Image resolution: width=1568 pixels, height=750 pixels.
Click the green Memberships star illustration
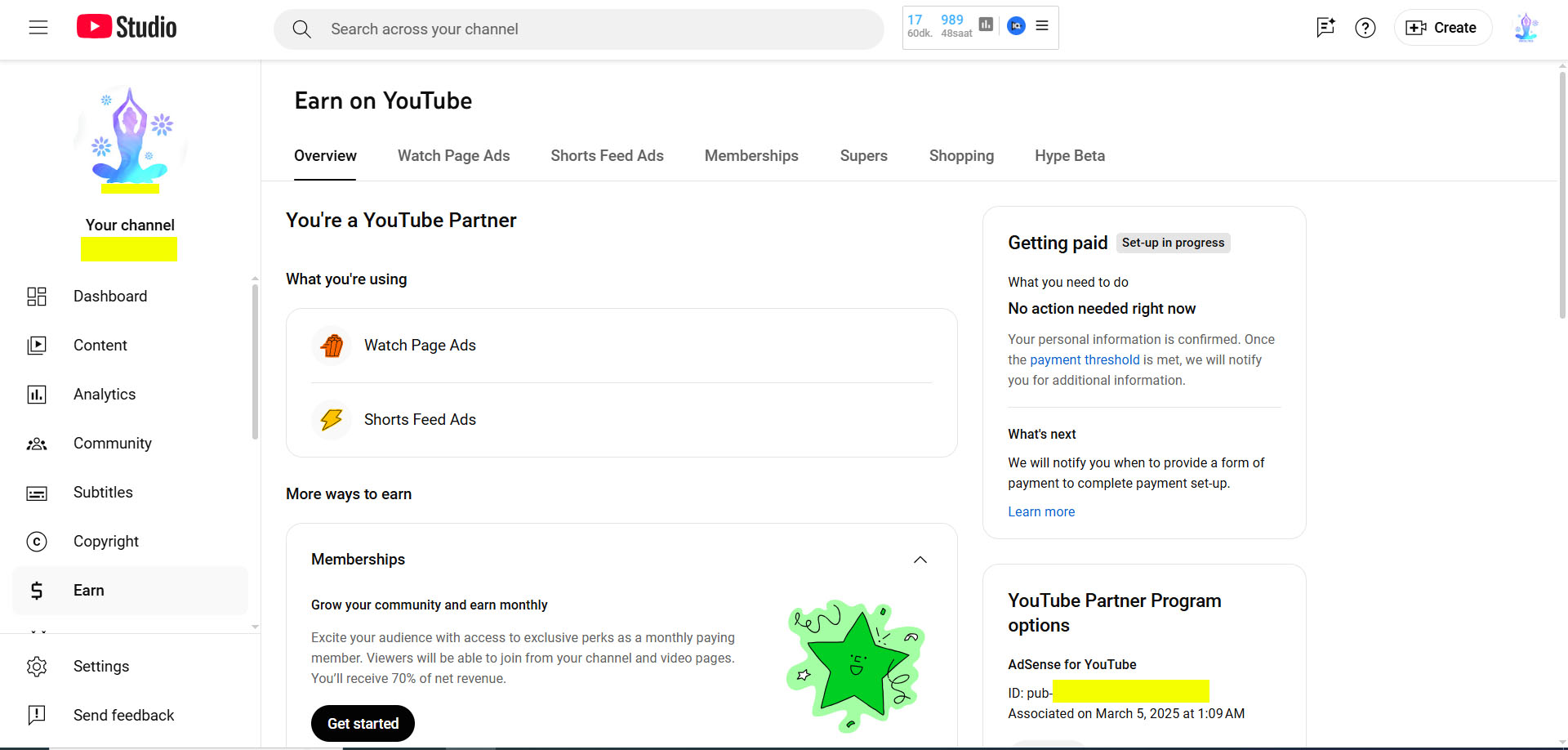tap(854, 665)
